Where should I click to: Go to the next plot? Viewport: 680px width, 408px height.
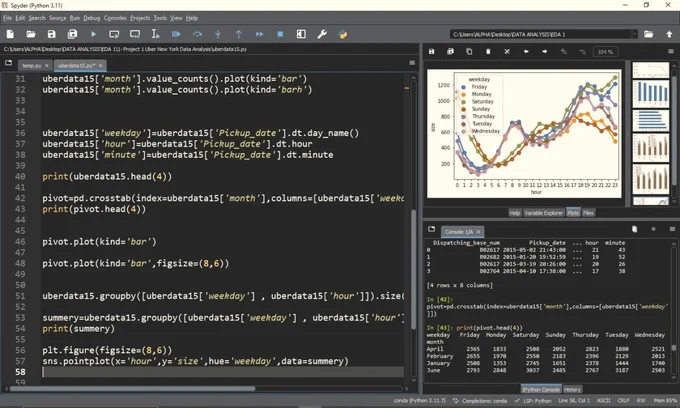tap(545, 52)
